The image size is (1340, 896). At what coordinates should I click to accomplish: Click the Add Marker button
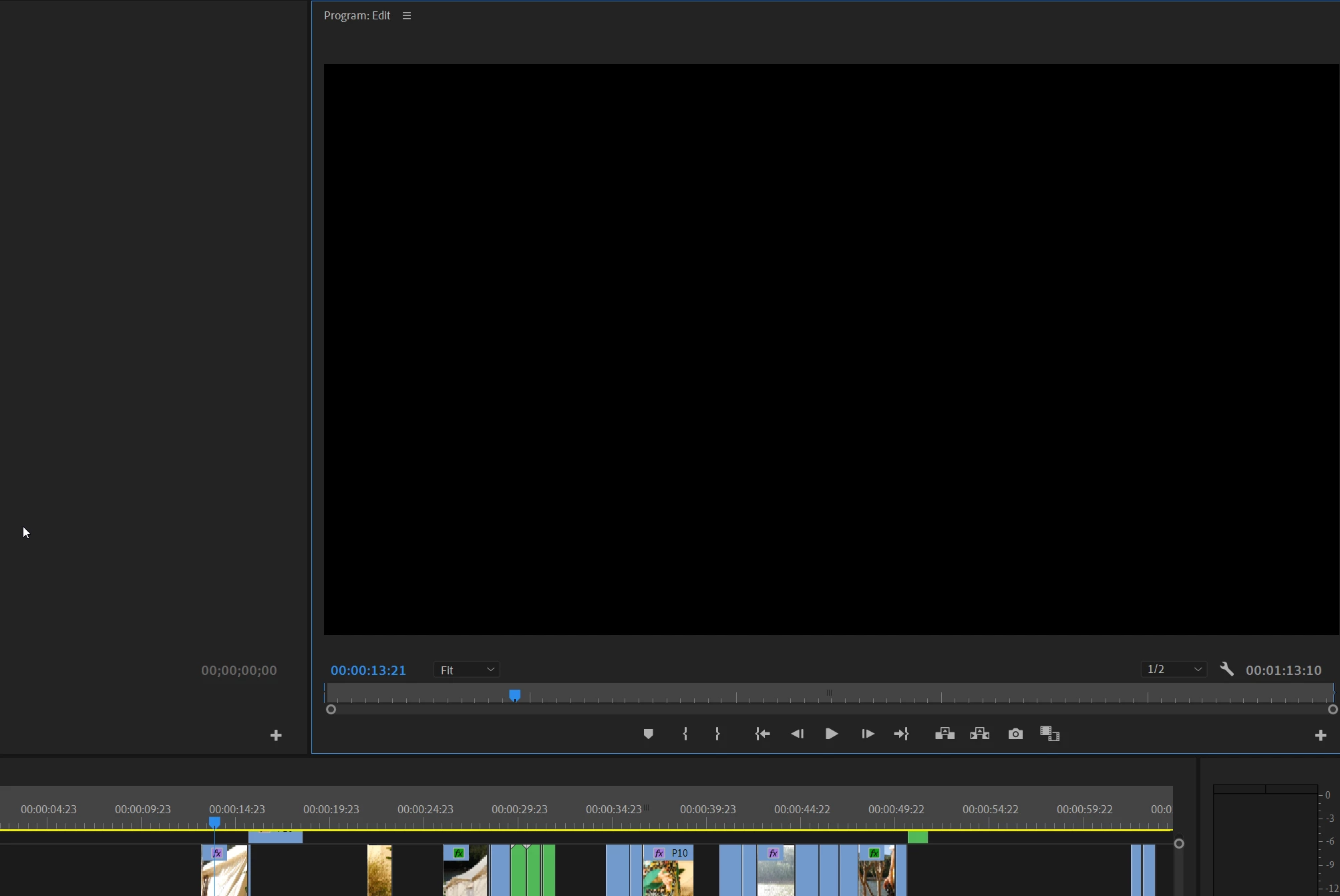coord(648,734)
